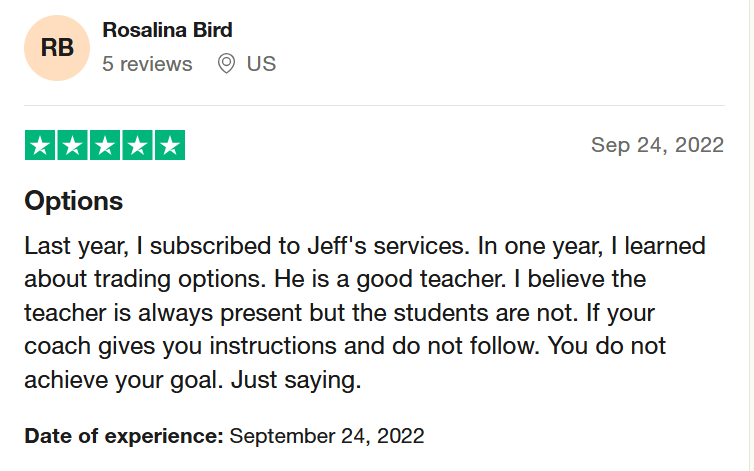Viewport: 754px width, 471px height.
Task: Select the third green rating star
Action: tap(105, 145)
